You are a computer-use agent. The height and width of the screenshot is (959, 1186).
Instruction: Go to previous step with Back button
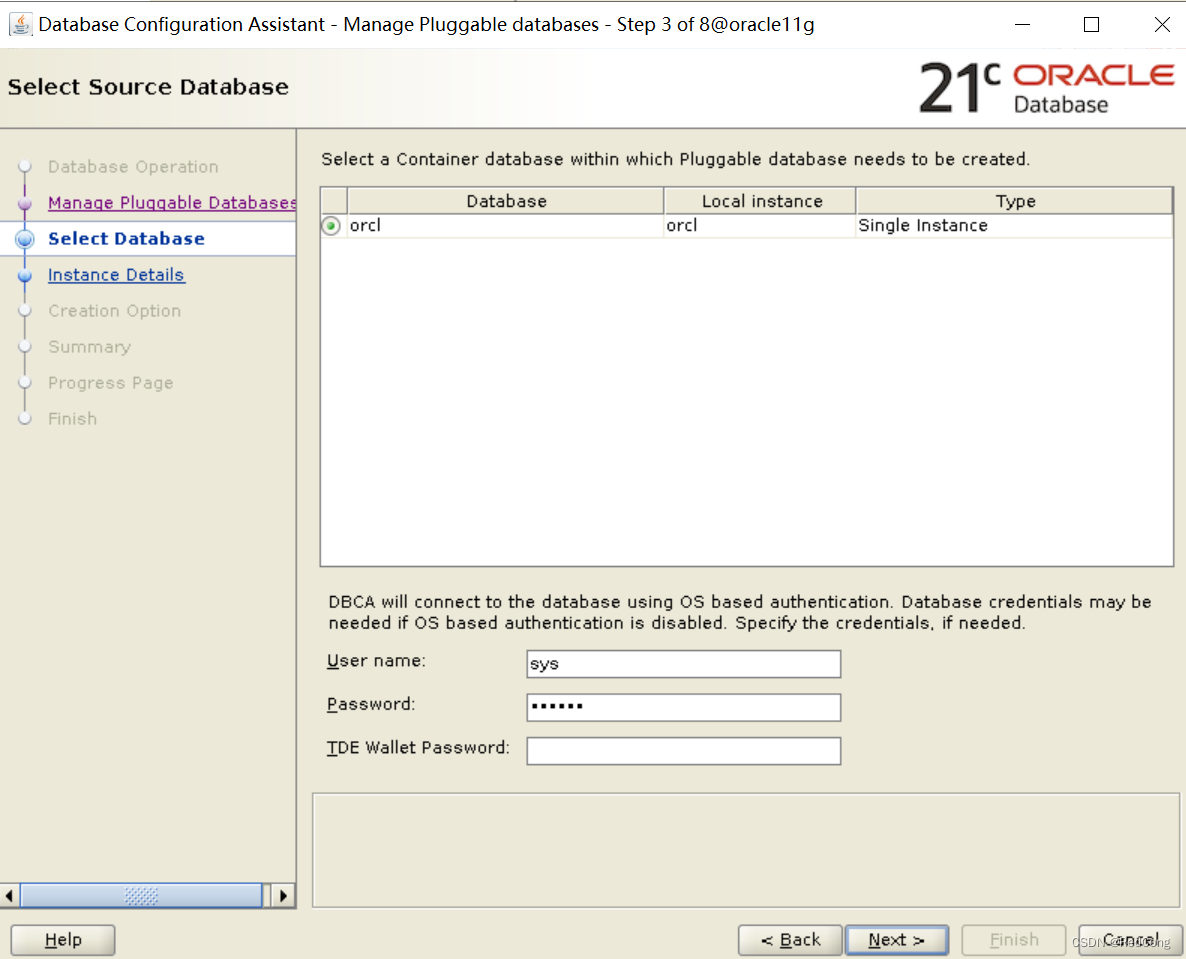point(790,940)
